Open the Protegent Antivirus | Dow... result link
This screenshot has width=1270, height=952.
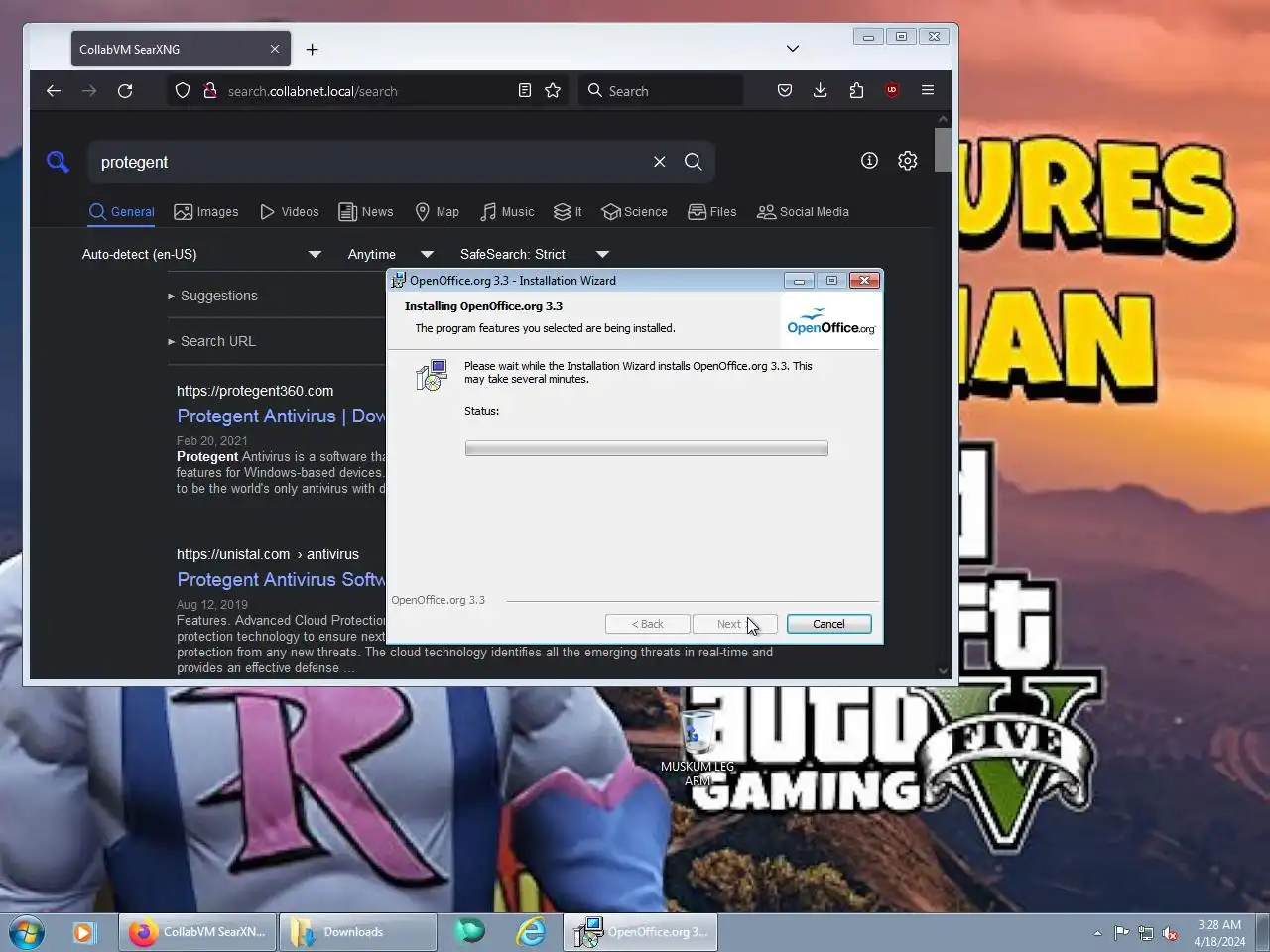281,416
